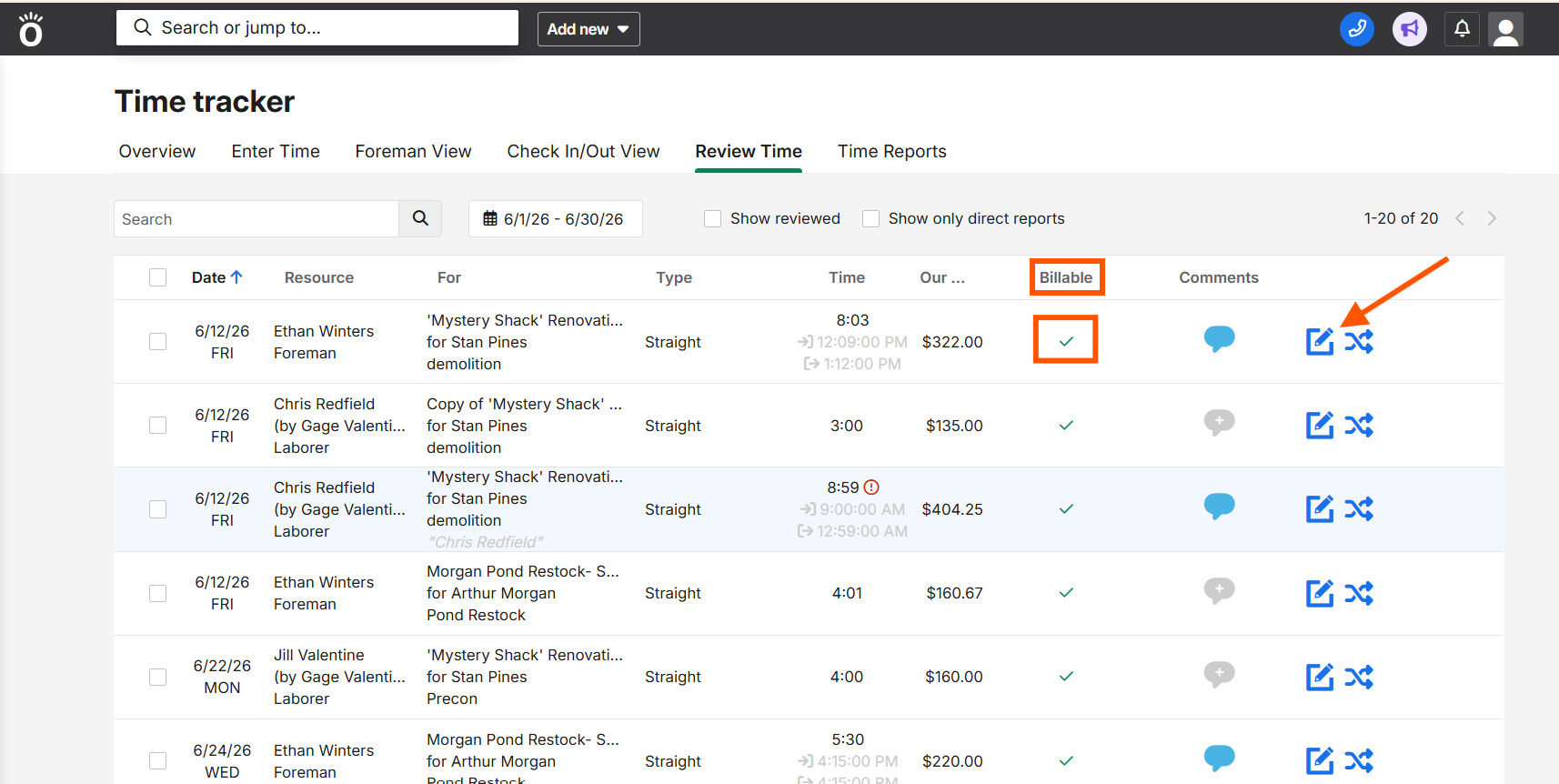Open the 6/1/26 - 6/30/26 date range picker
Image resolution: width=1559 pixels, height=784 pixels.
pyautogui.click(x=555, y=218)
